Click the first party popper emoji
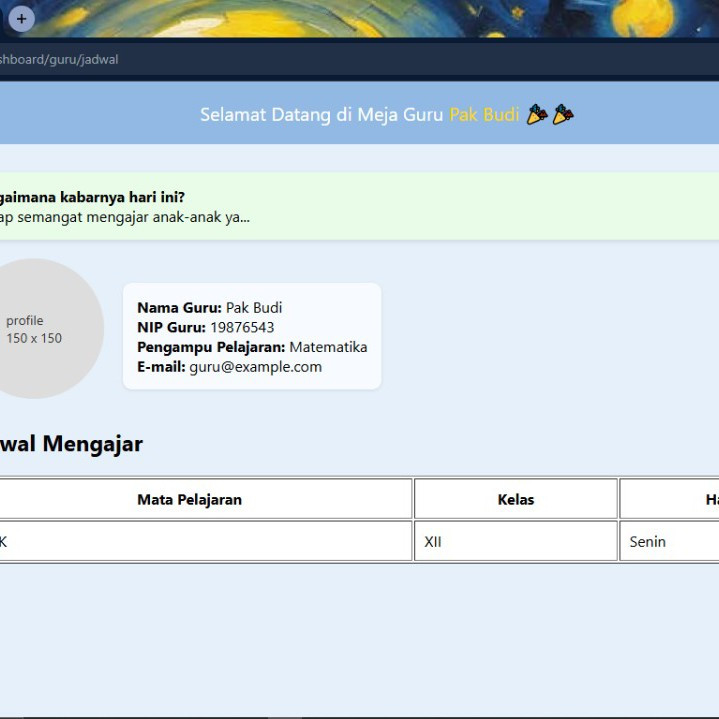Image resolution: width=719 pixels, height=719 pixels. coord(537,115)
